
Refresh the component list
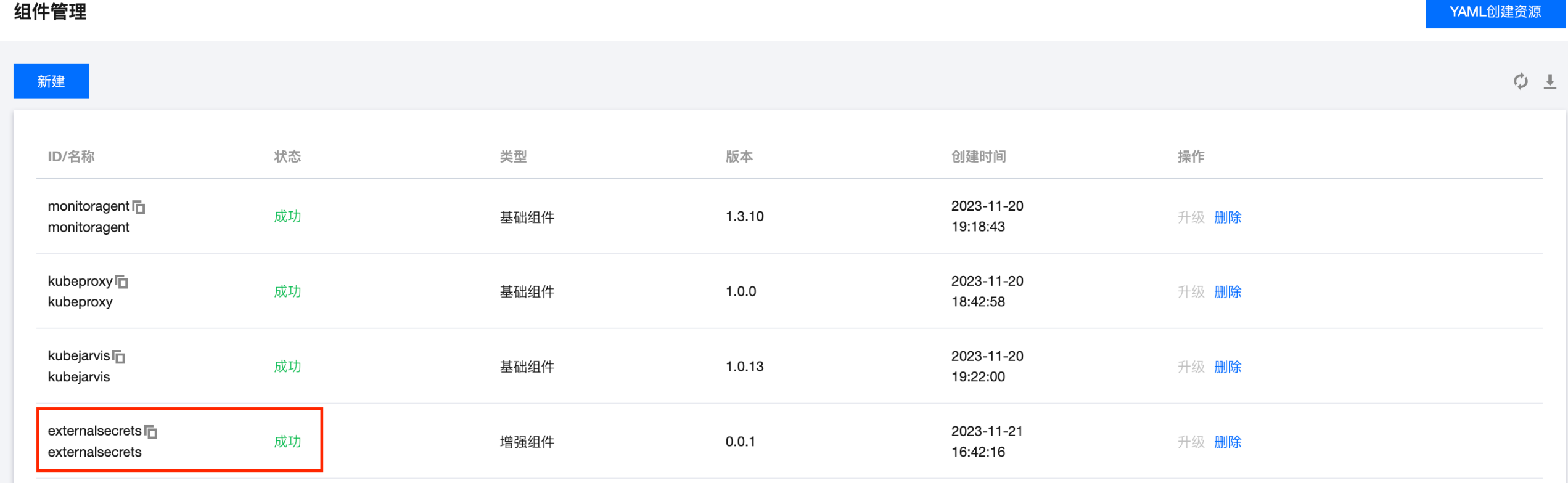pos(1521,81)
